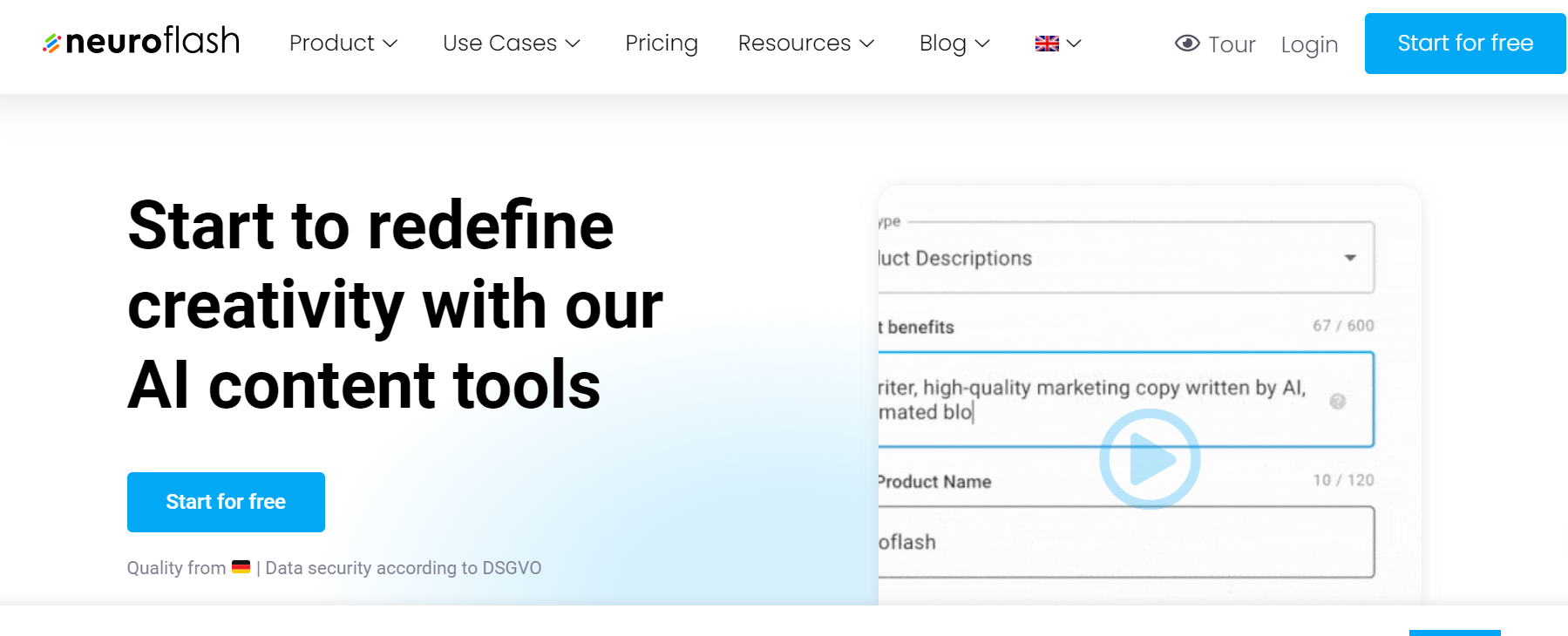Open the Resources dropdown chevron
The width and height of the screenshot is (1568, 636).
pyautogui.click(x=866, y=44)
